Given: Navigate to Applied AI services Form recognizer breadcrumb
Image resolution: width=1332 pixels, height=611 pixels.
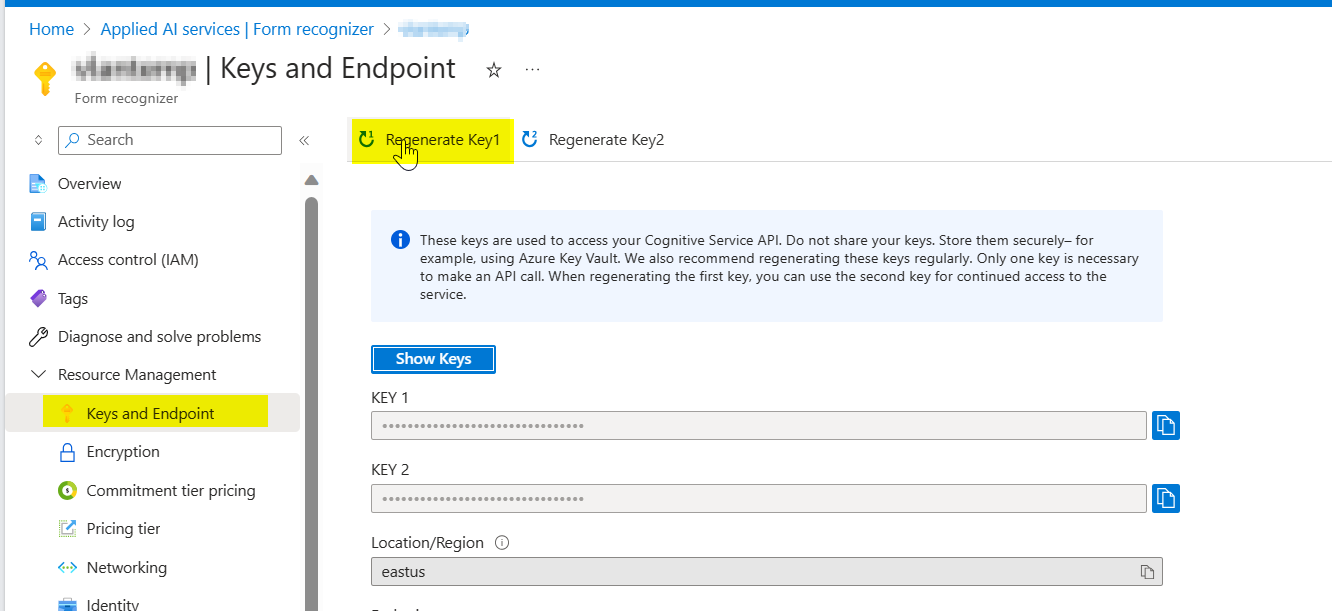Looking at the screenshot, I should [237, 29].
